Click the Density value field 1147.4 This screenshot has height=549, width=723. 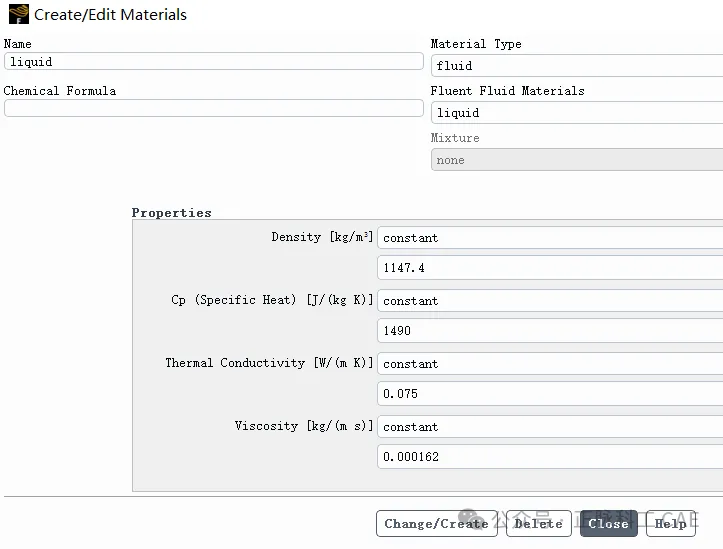[x=550, y=268]
